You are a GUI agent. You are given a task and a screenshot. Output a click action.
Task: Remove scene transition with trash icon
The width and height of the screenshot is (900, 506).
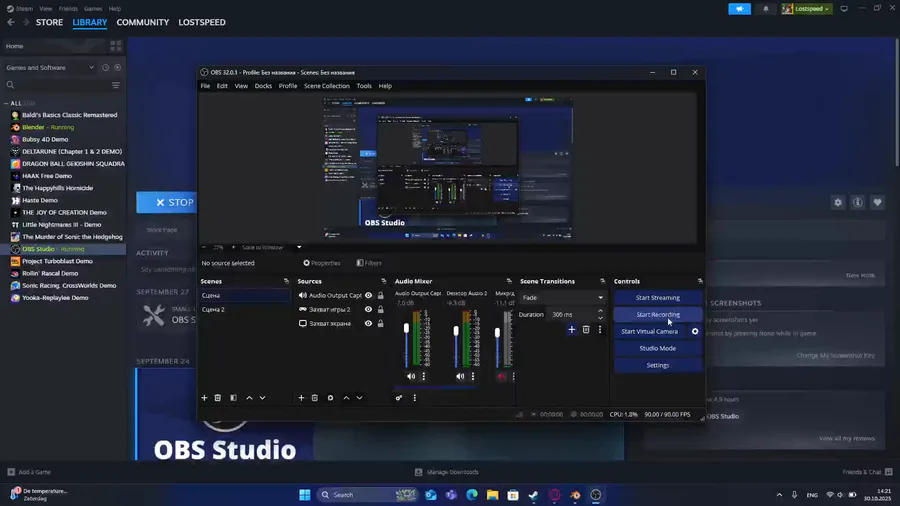point(585,329)
